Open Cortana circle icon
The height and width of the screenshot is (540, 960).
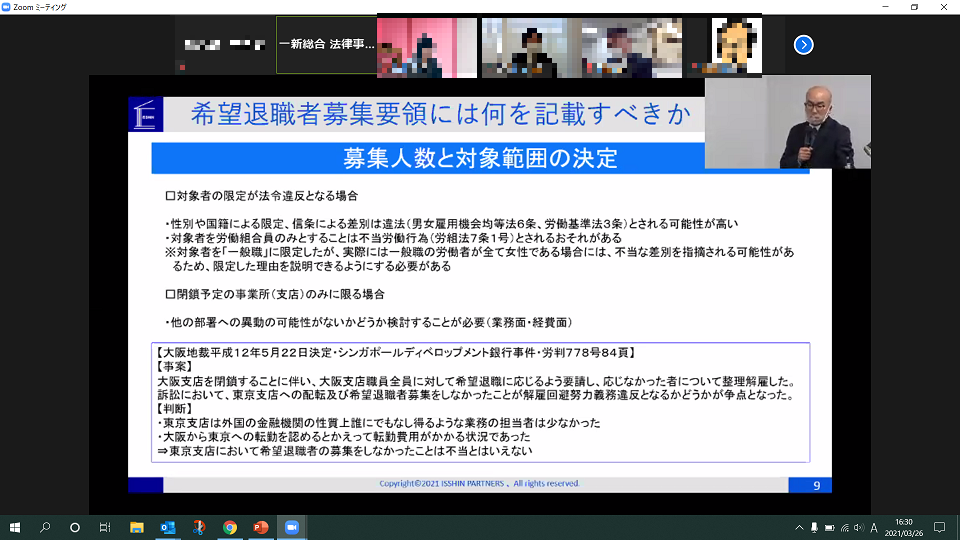[x=75, y=527]
